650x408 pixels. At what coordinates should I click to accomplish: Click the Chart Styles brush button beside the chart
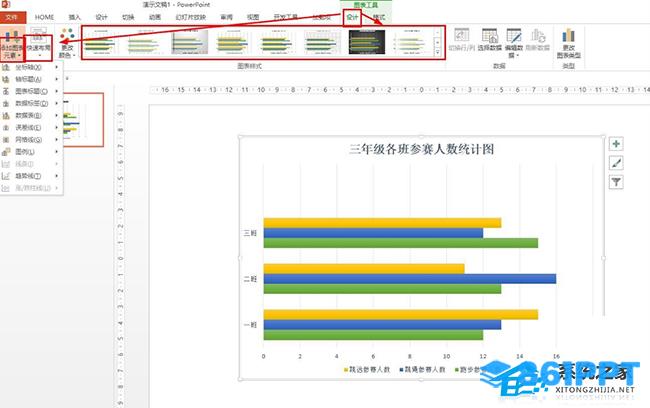616,163
